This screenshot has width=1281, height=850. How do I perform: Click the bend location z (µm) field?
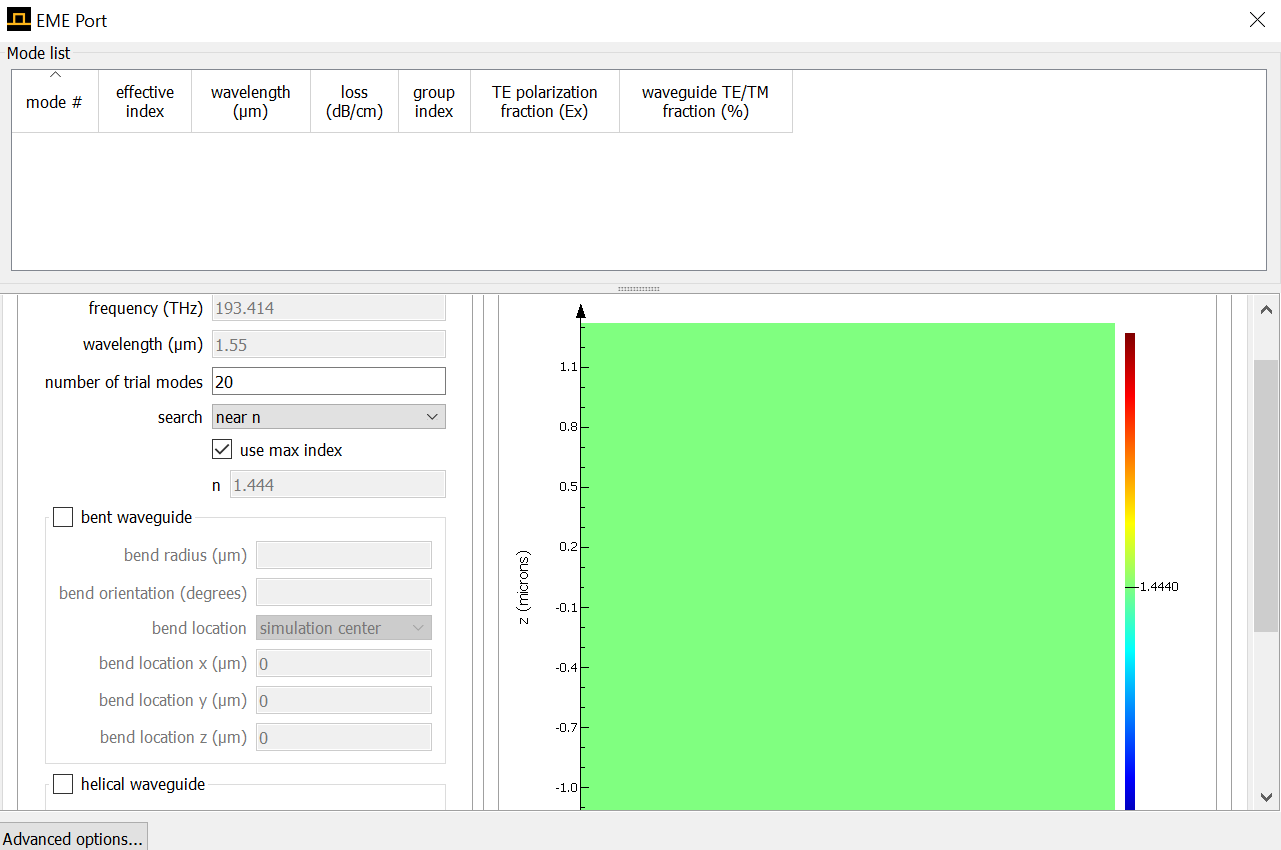pyautogui.click(x=344, y=737)
